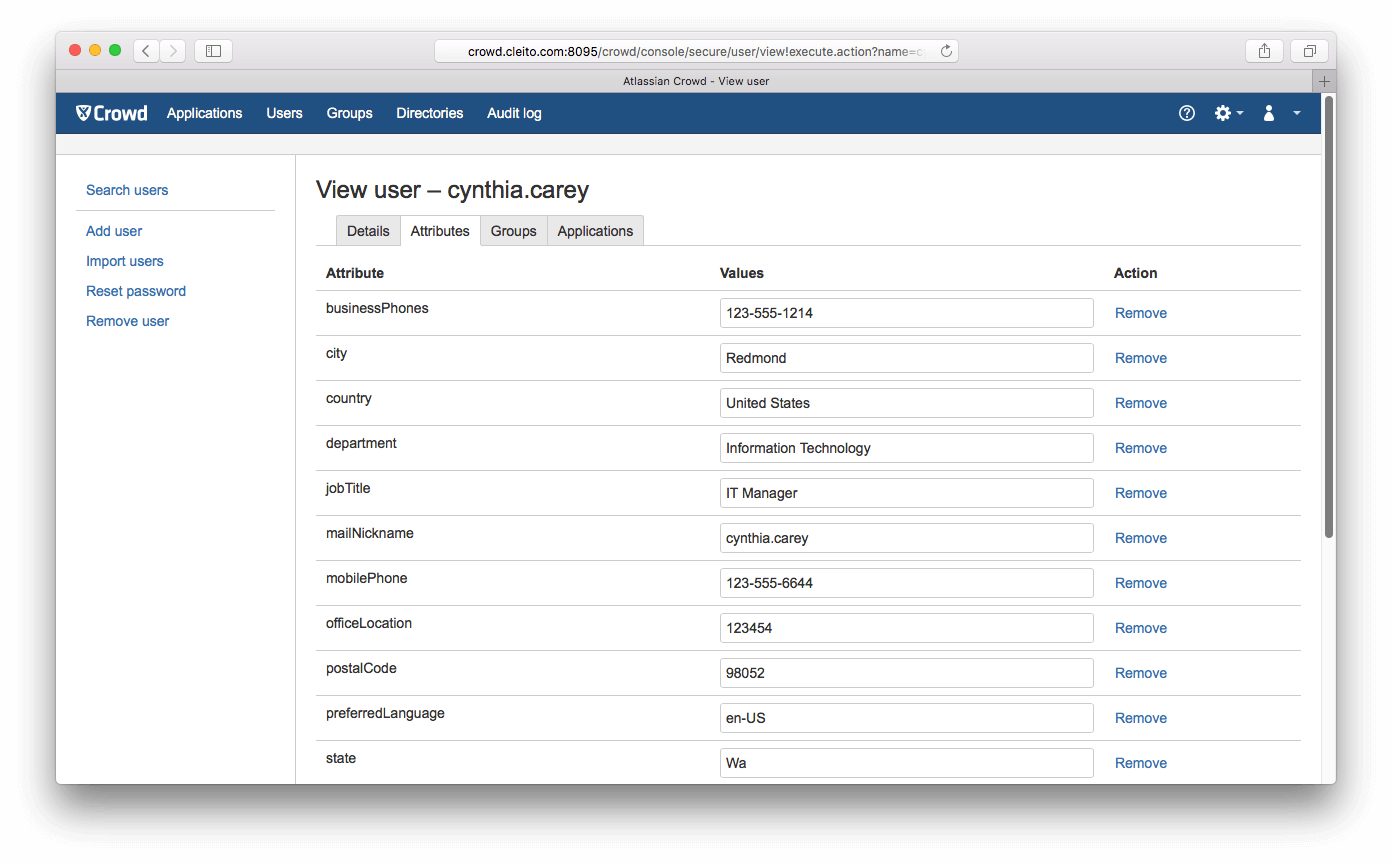
Task: Open the Applications menu
Action: point(205,113)
